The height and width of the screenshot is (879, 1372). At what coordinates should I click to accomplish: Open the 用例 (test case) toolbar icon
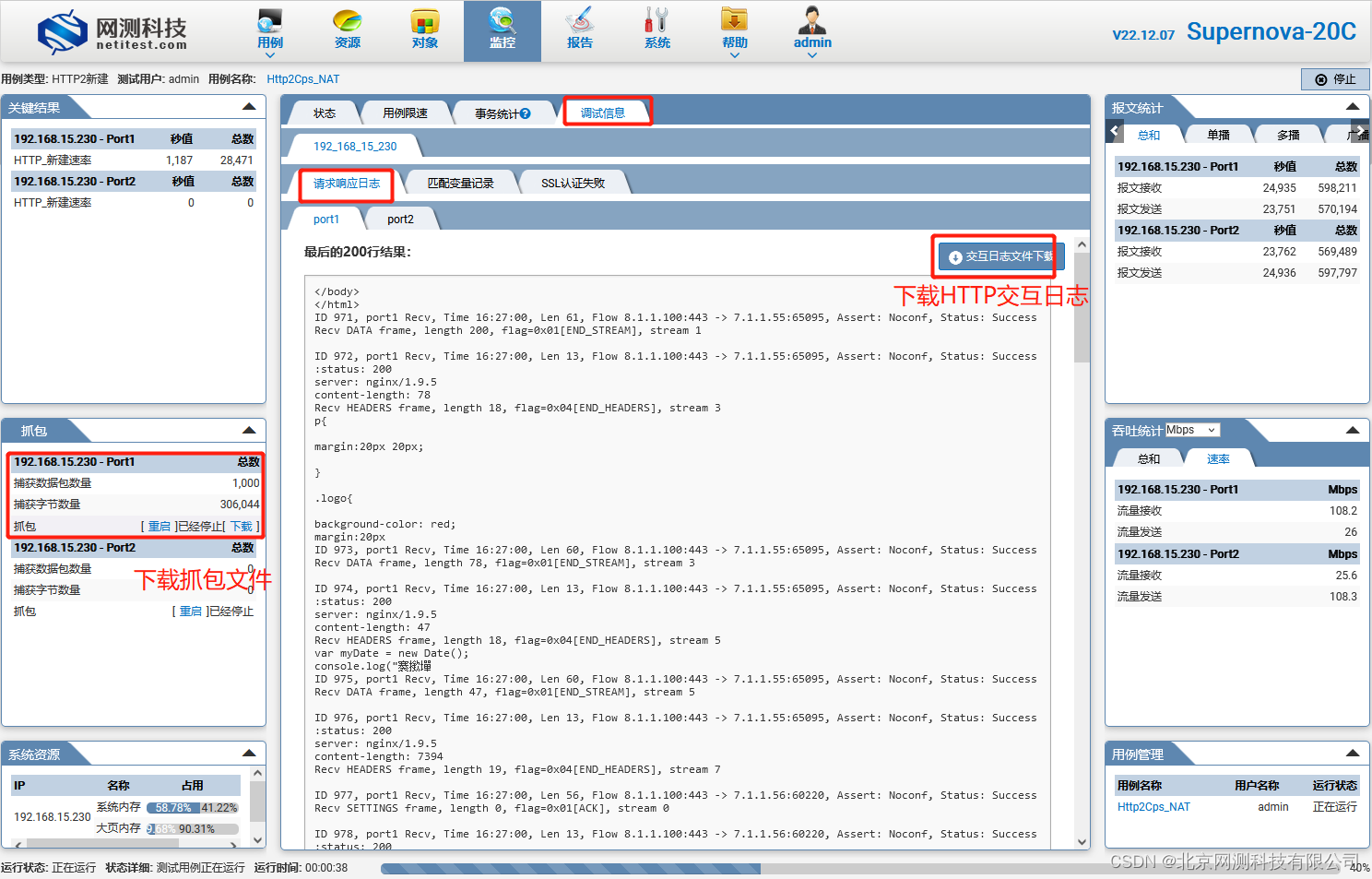[270, 30]
